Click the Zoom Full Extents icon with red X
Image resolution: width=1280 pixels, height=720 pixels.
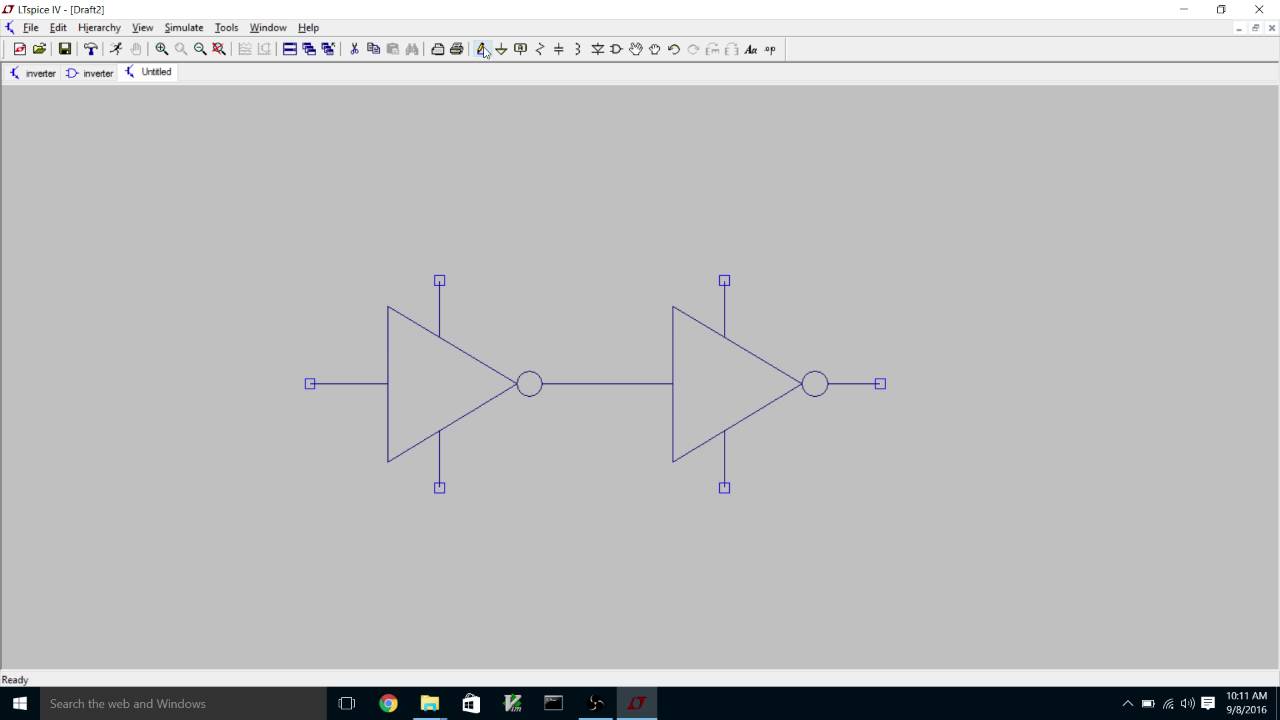pos(219,49)
